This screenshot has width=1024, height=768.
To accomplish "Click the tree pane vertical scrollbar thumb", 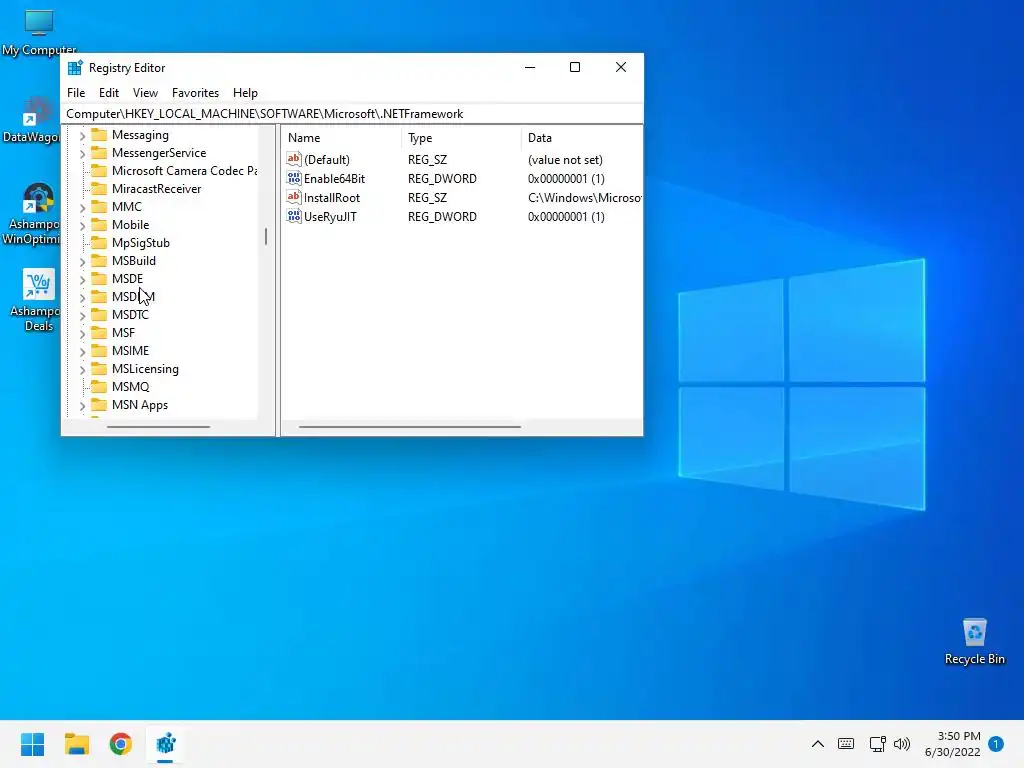I will (x=266, y=236).
